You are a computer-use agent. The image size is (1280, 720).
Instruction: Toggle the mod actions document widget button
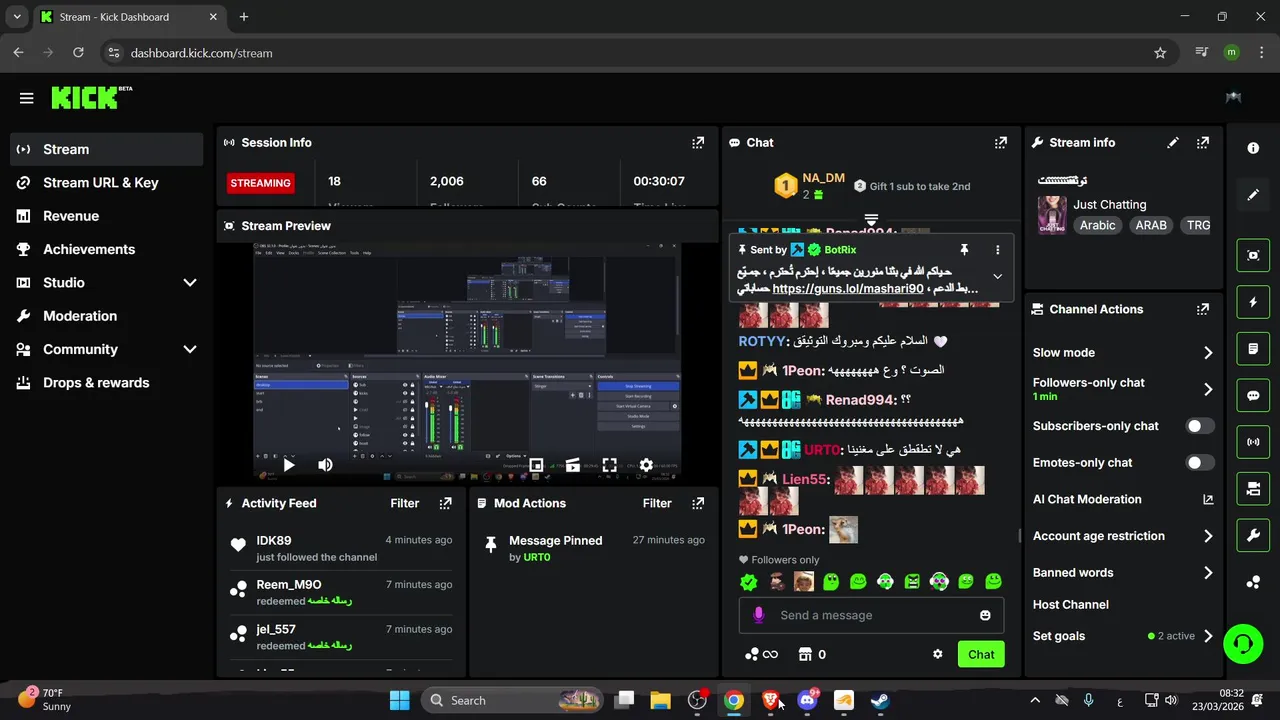pyautogui.click(x=1253, y=349)
